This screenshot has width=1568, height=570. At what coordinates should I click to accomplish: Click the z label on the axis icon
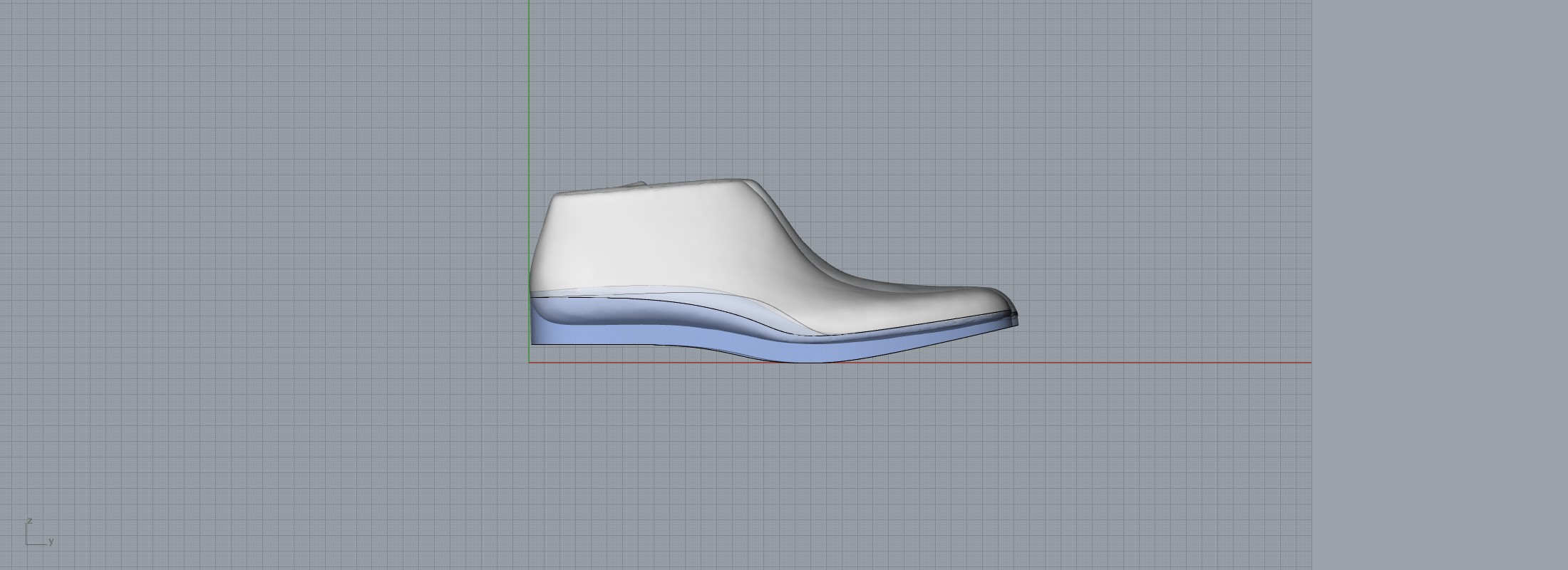point(30,521)
